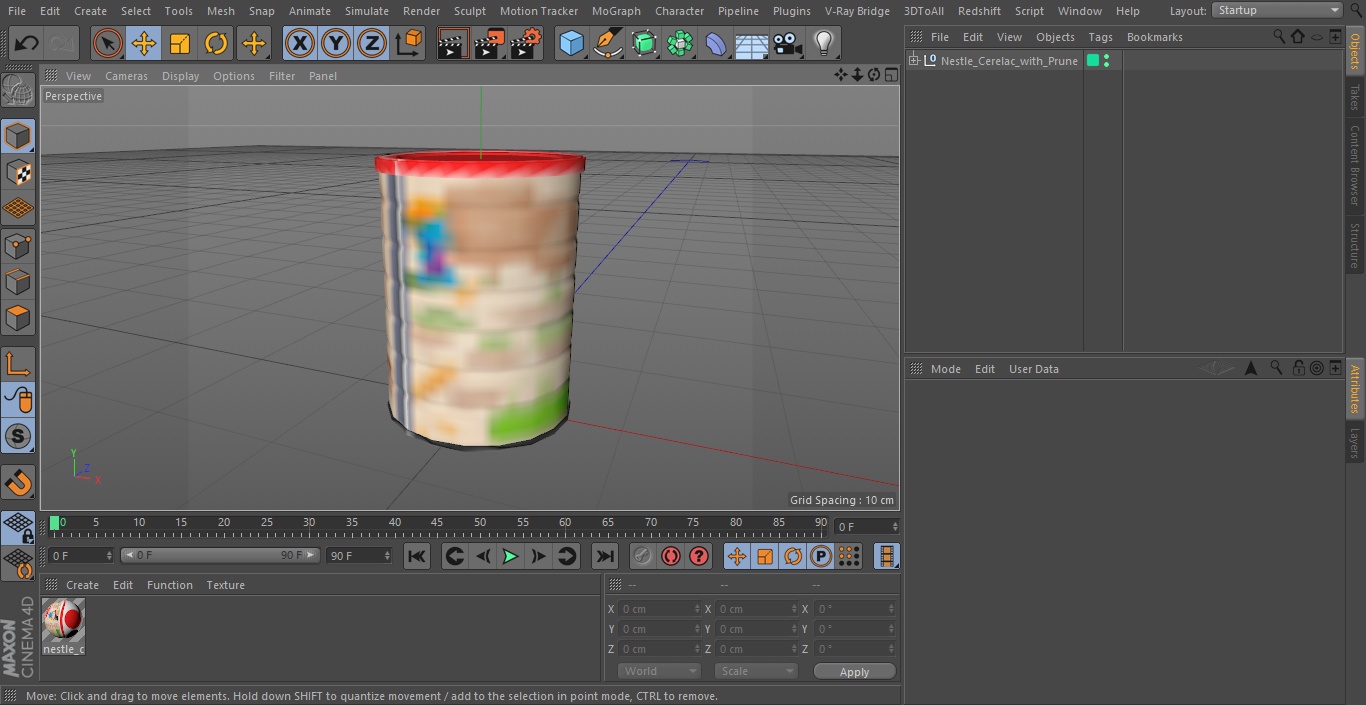Go to start of animation

pyautogui.click(x=417, y=556)
